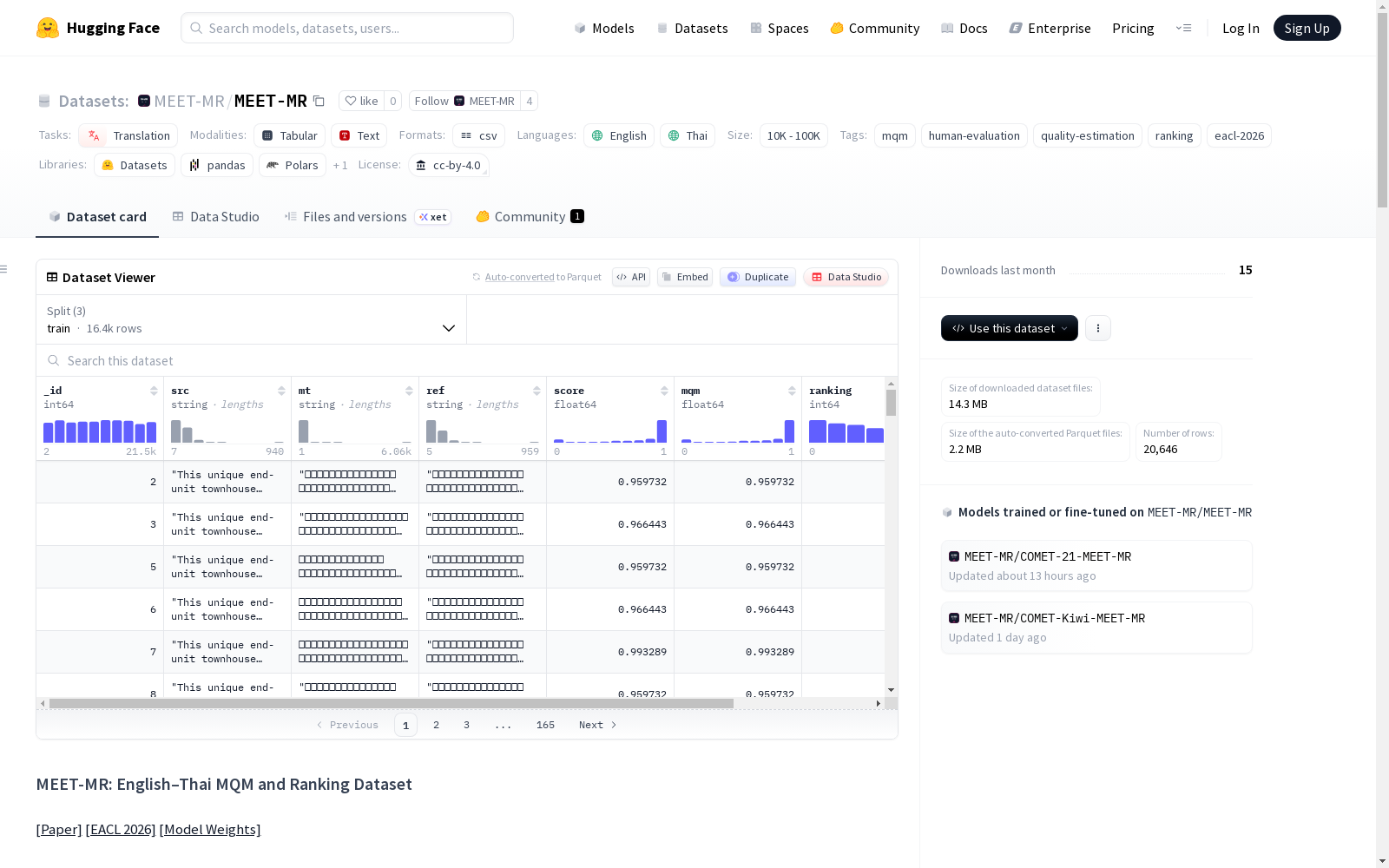Click the left sidebar table-of-contents icon
1389x868 pixels.
[3, 269]
